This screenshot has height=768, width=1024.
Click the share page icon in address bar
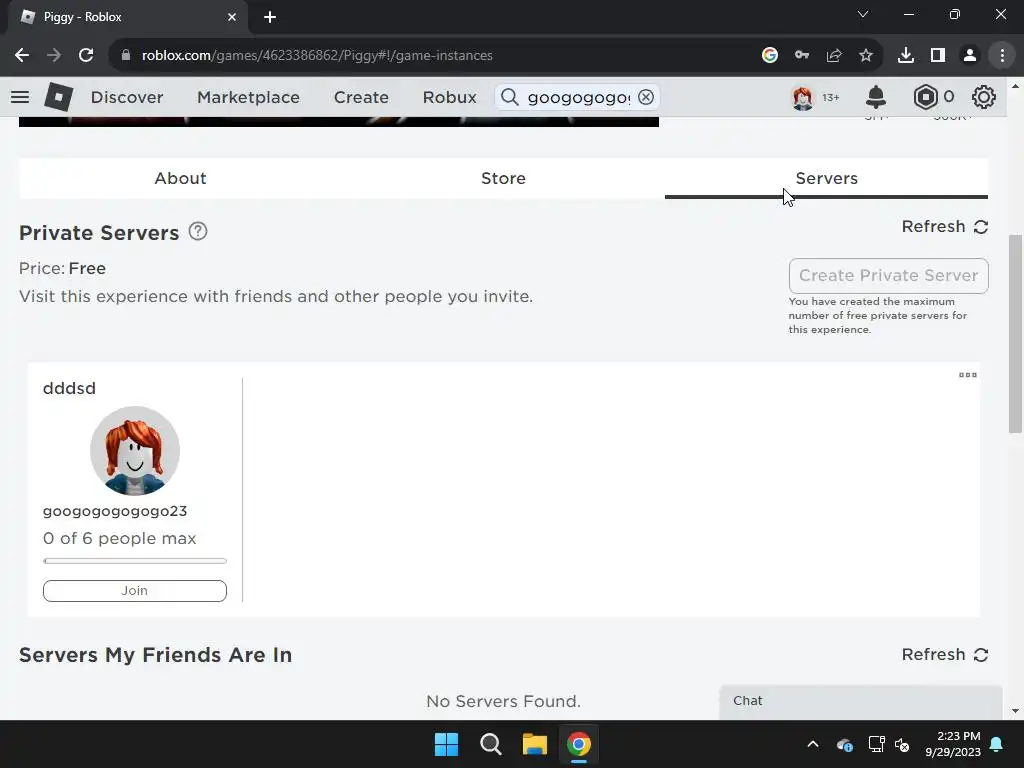(833, 56)
